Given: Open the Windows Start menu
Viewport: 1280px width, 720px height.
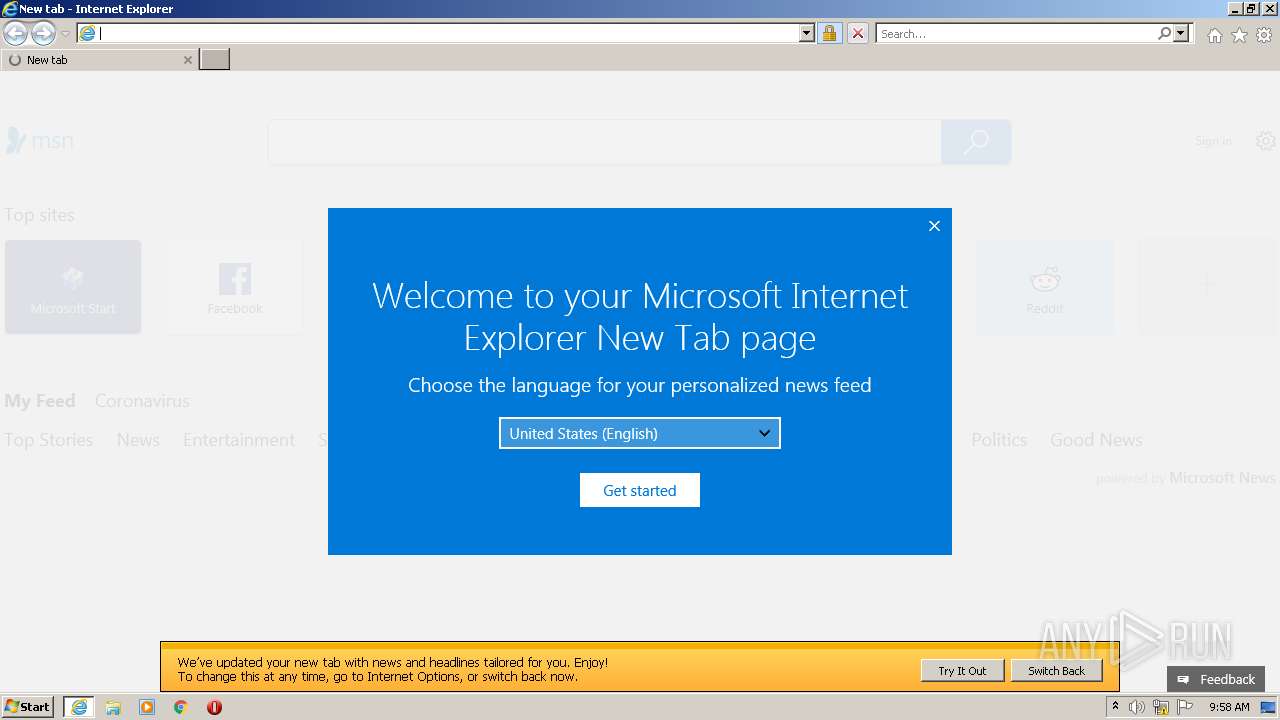Looking at the screenshot, I should (28, 707).
